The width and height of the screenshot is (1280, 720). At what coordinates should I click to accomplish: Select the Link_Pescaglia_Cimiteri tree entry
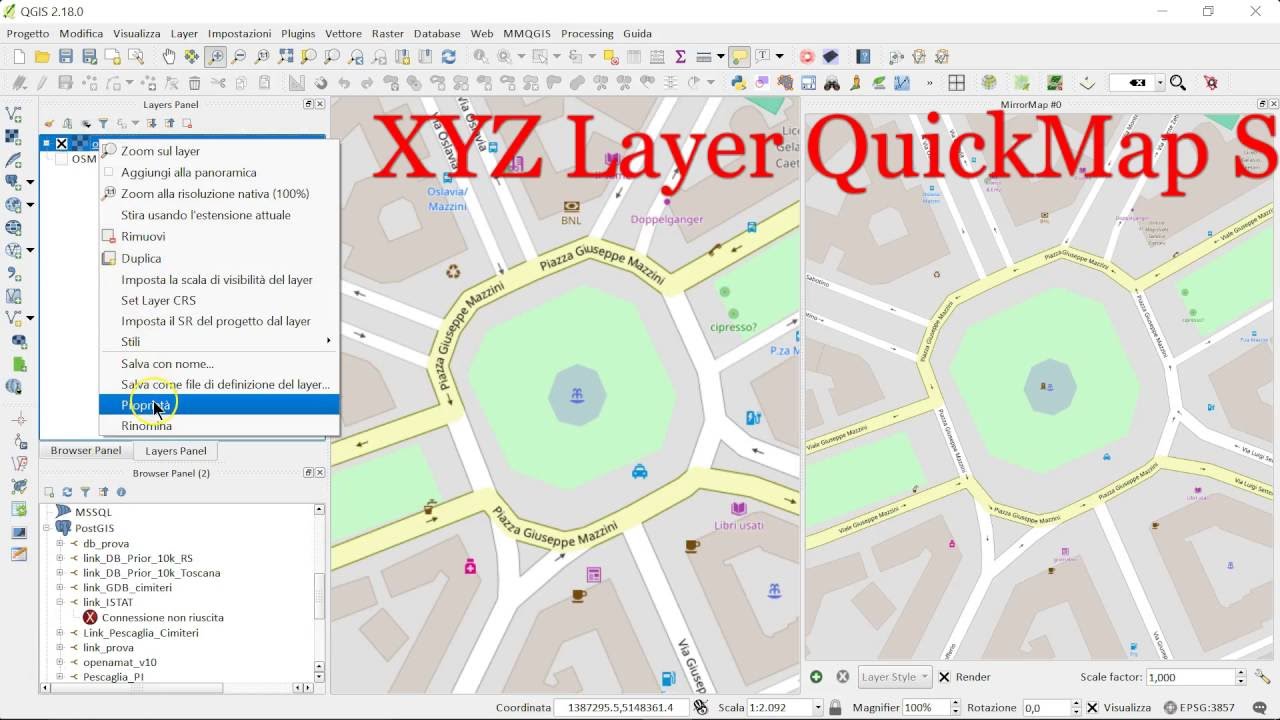pos(141,633)
